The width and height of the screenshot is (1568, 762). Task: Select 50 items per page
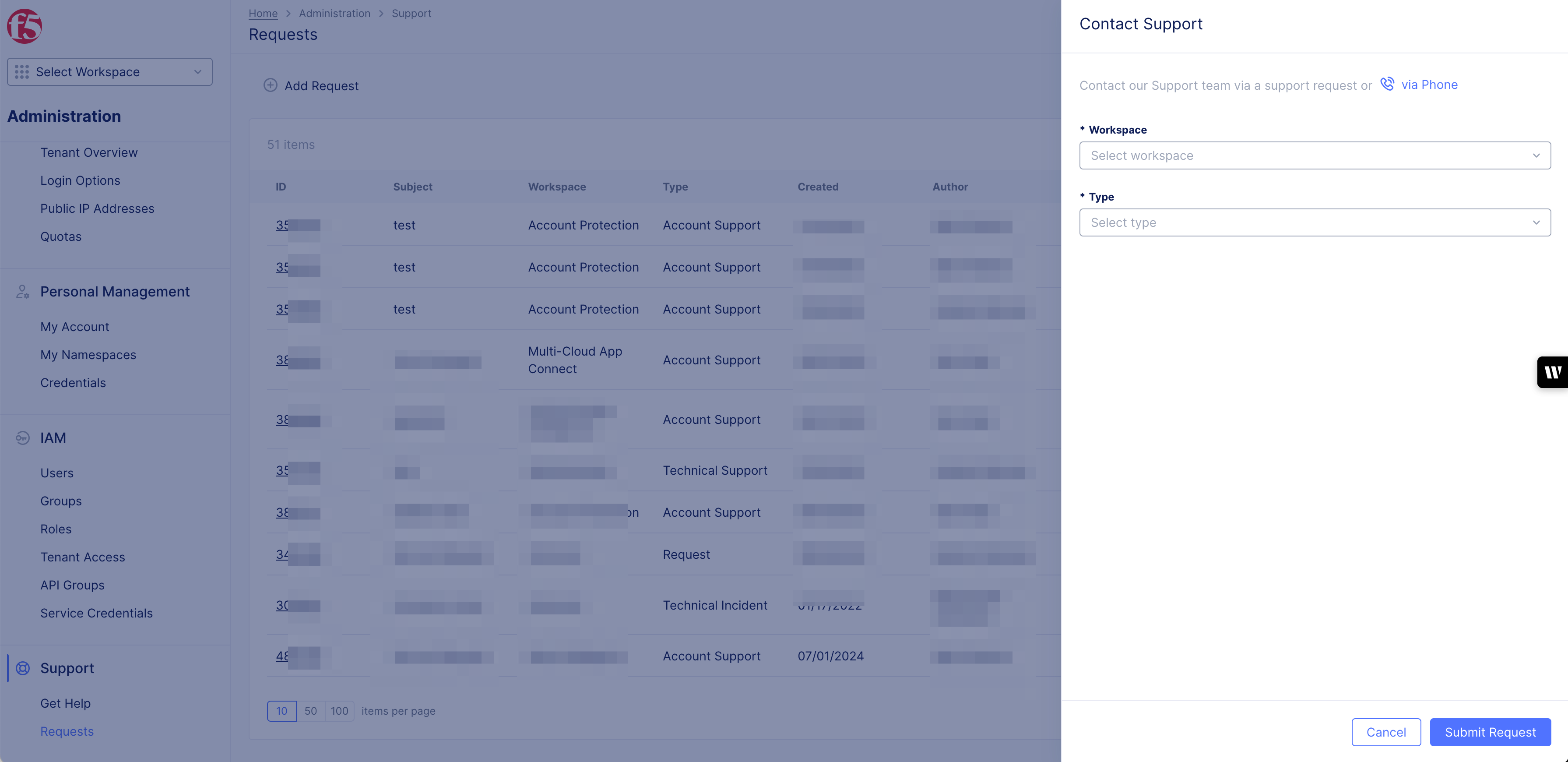click(x=310, y=711)
